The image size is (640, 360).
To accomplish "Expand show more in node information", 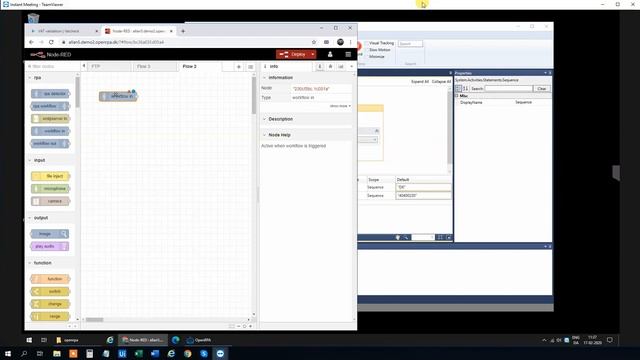I will tap(340, 106).
